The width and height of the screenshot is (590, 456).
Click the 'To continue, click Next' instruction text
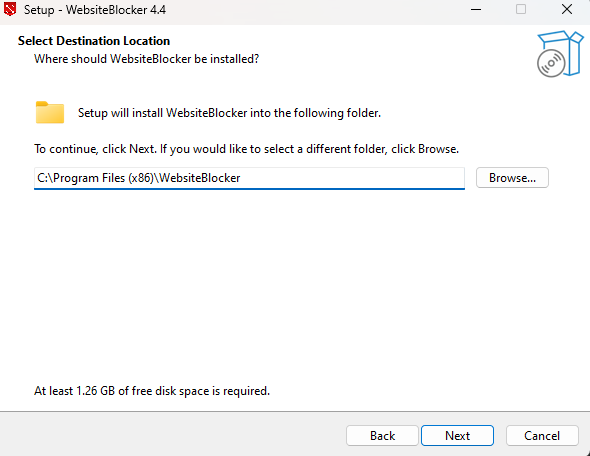[246, 149]
